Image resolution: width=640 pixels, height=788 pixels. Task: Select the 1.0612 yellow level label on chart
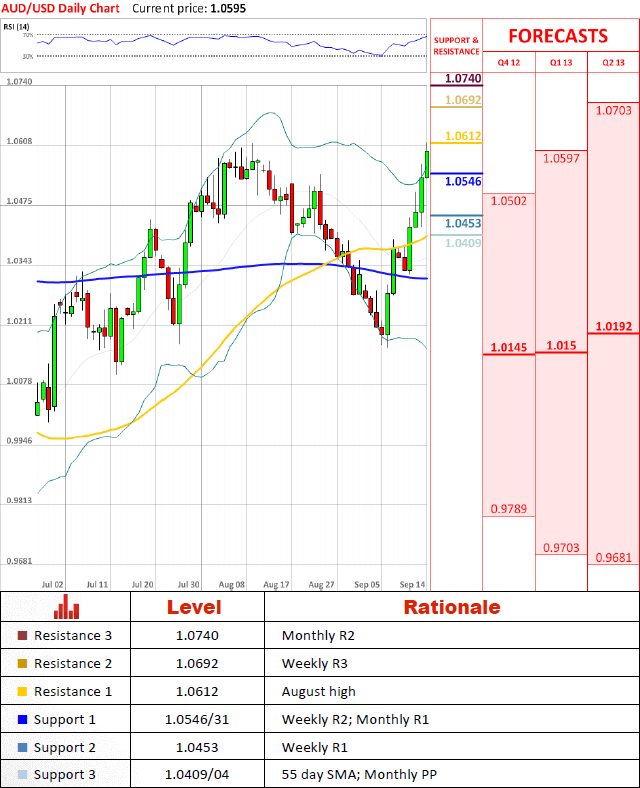coord(463,136)
